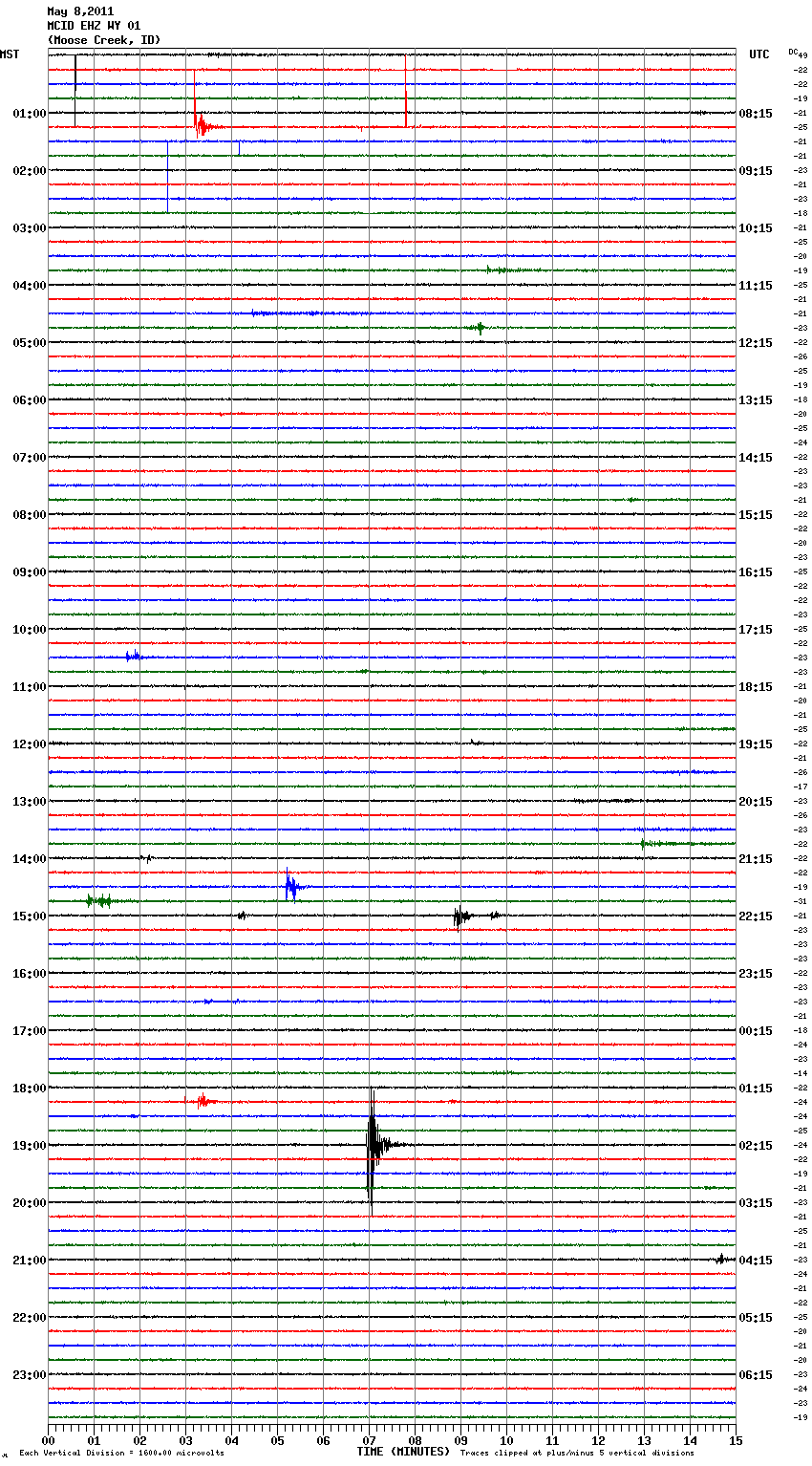
Task: Click the blue burst on the 10:30 trace
Action: click(135, 656)
